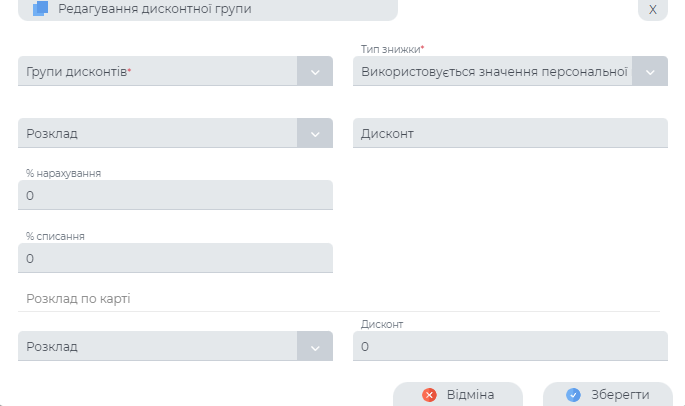Focus the empty Дисконт field below Тип знижки

tap(510, 134)
